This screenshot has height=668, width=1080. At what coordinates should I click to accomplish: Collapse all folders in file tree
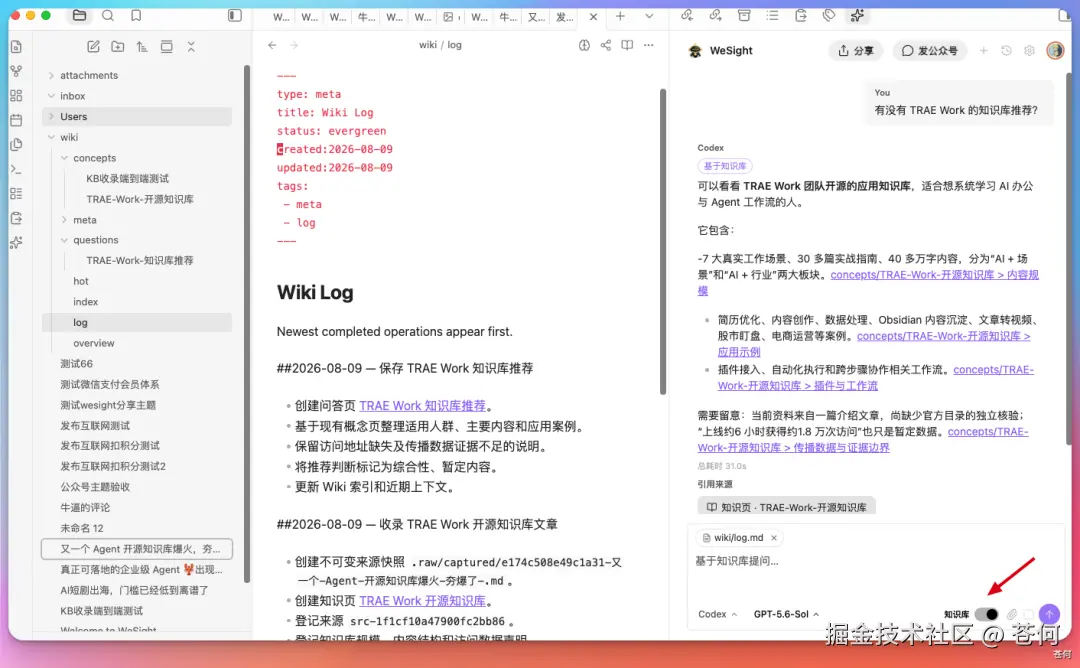191,46
